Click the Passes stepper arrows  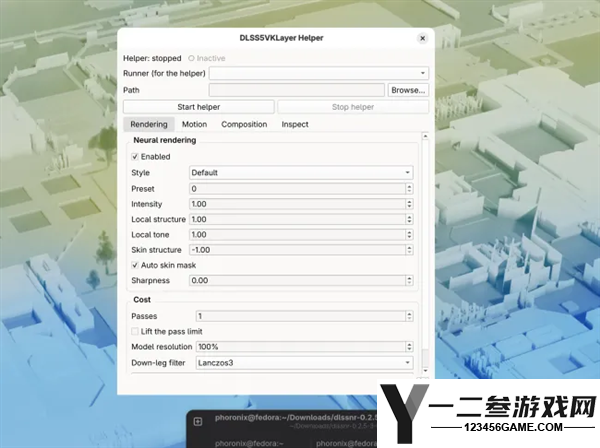tap(409, 316)
